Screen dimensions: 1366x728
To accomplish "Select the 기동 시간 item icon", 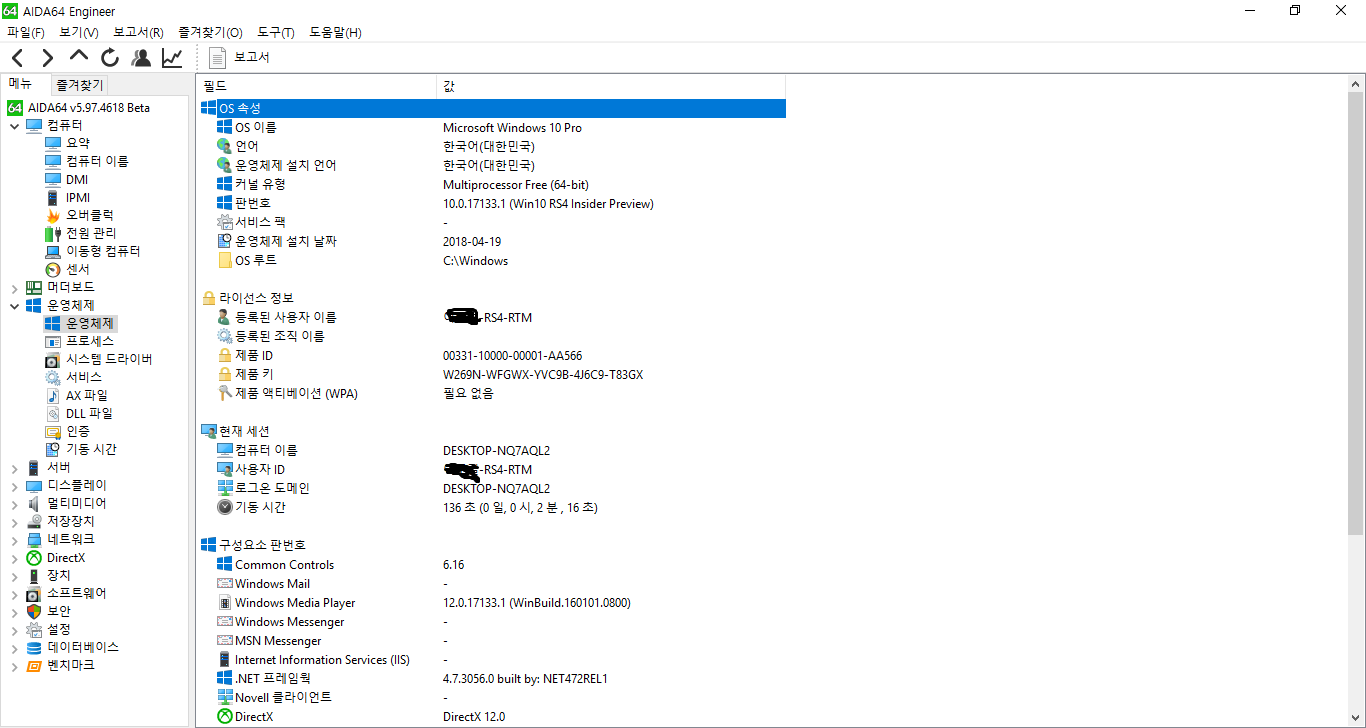I will pyautogui.click(x=53, y=449).
